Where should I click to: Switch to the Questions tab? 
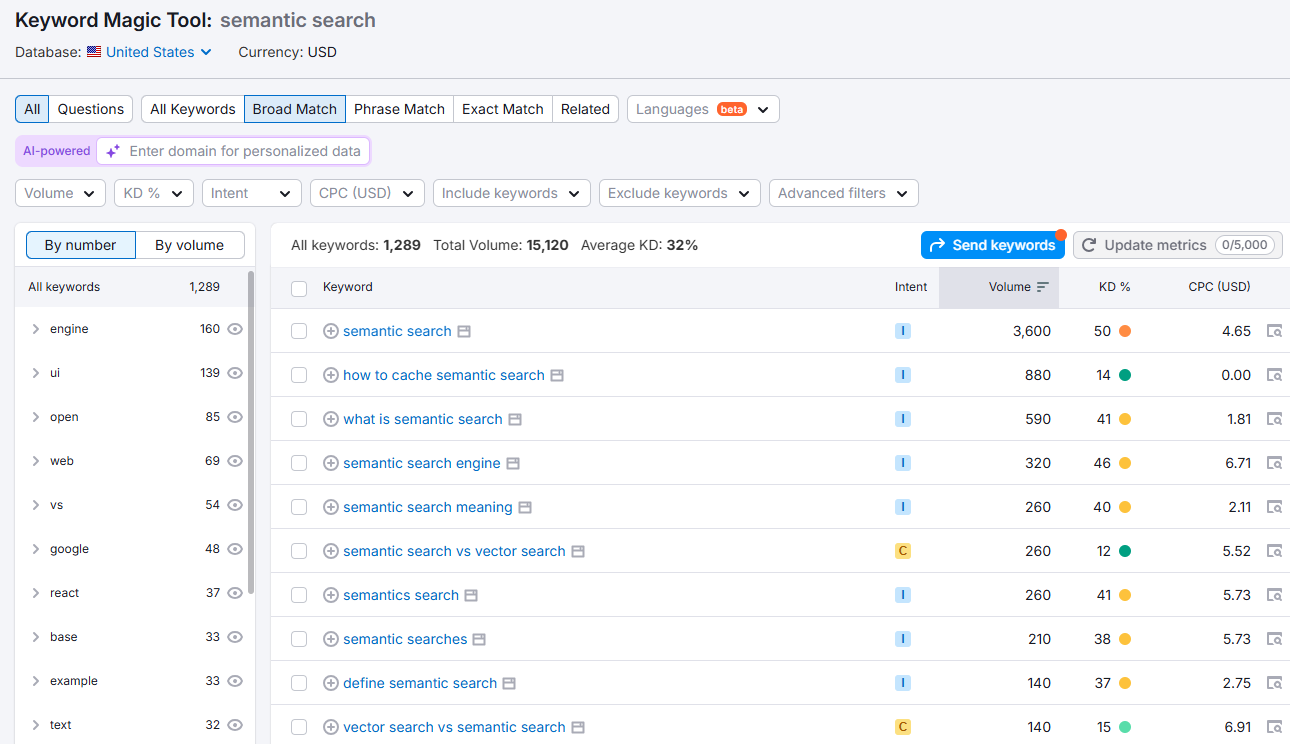(x=91, y=109)
